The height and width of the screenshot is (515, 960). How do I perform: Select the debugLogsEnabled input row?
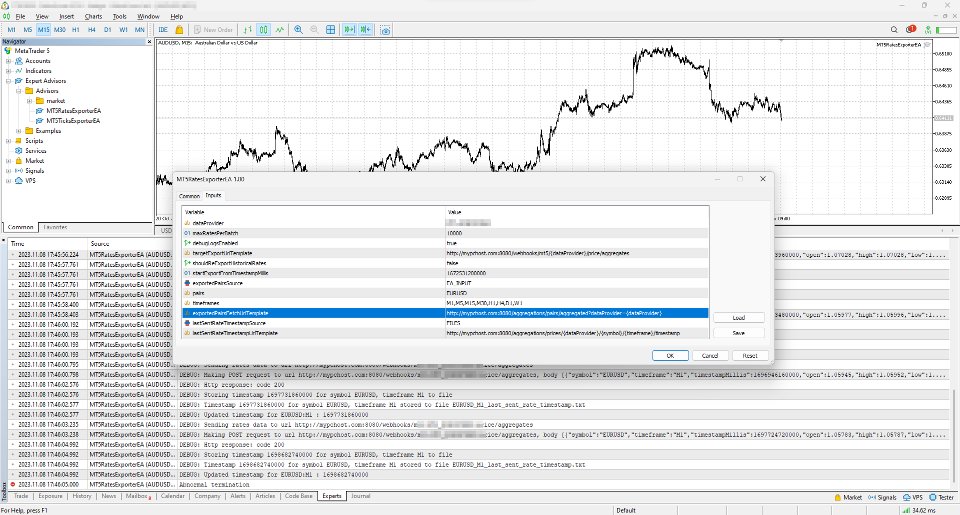(445, 243)
